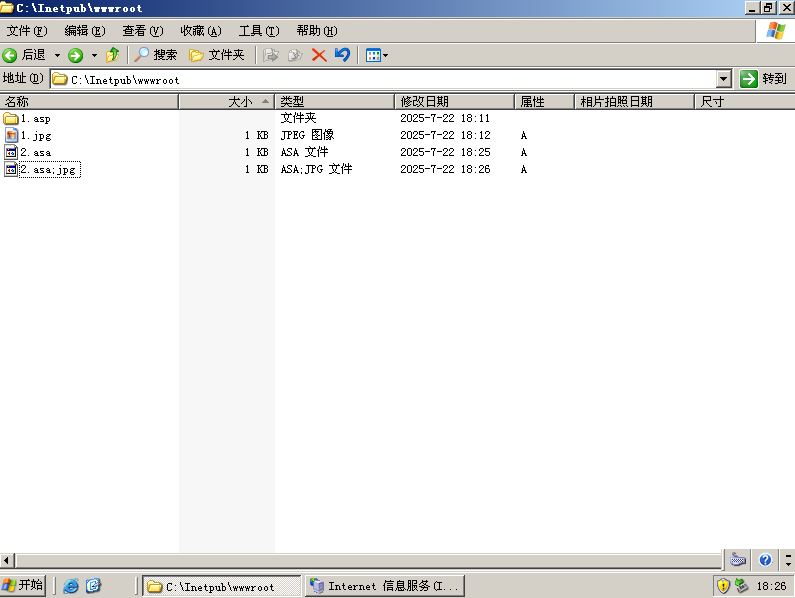This screenshot has width=795, height=598.
Task: Click the horizontal scrollbar left arrow
Action: (7, 560)
